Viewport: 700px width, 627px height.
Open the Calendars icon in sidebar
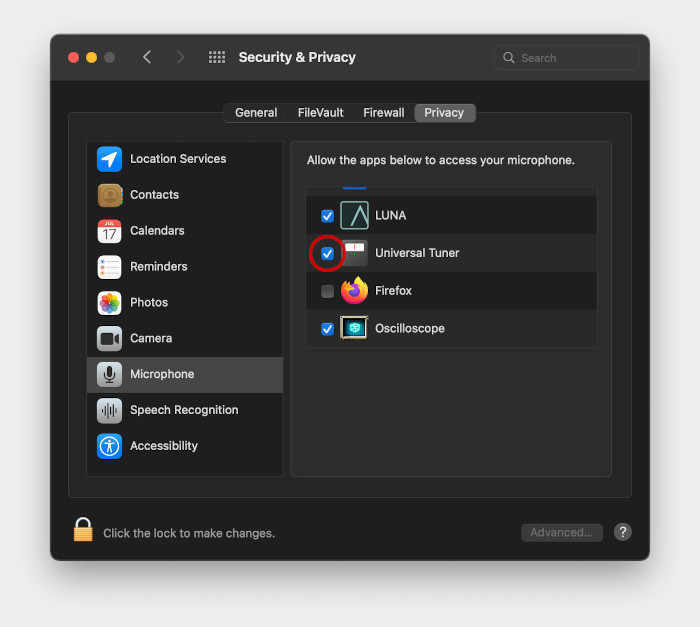(110, 231)
